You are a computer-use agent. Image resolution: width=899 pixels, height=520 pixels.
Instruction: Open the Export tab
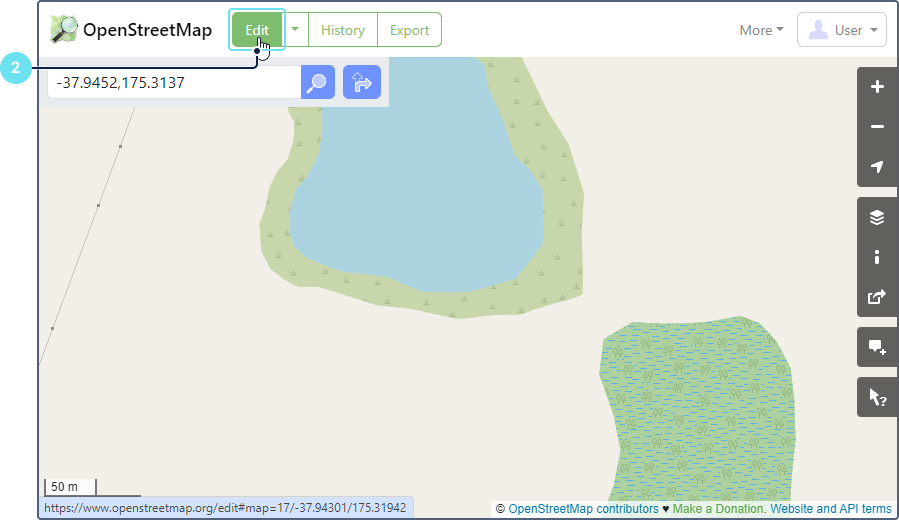[x=409, y=30]
